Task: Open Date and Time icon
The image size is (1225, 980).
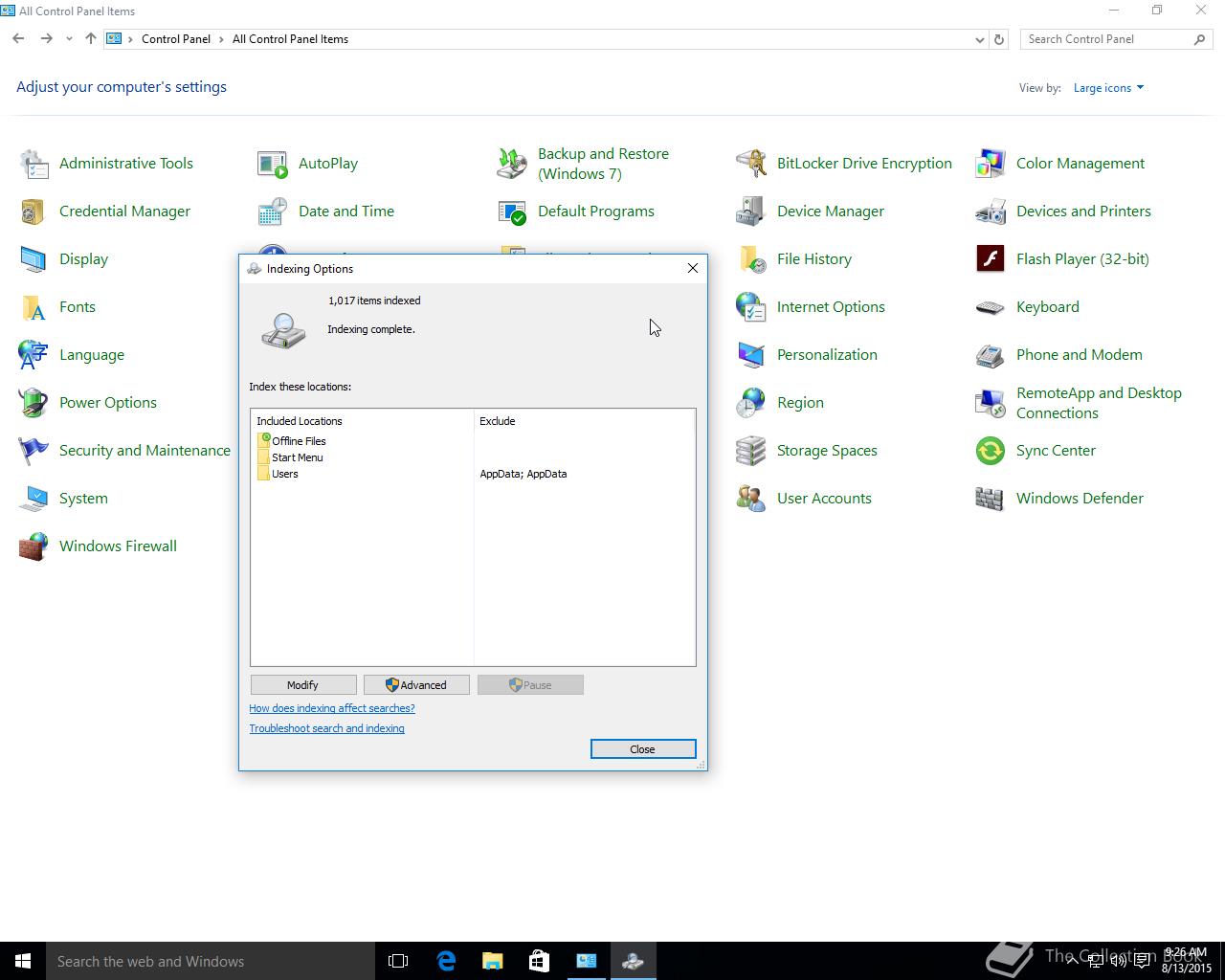Action: click(273, 212)
